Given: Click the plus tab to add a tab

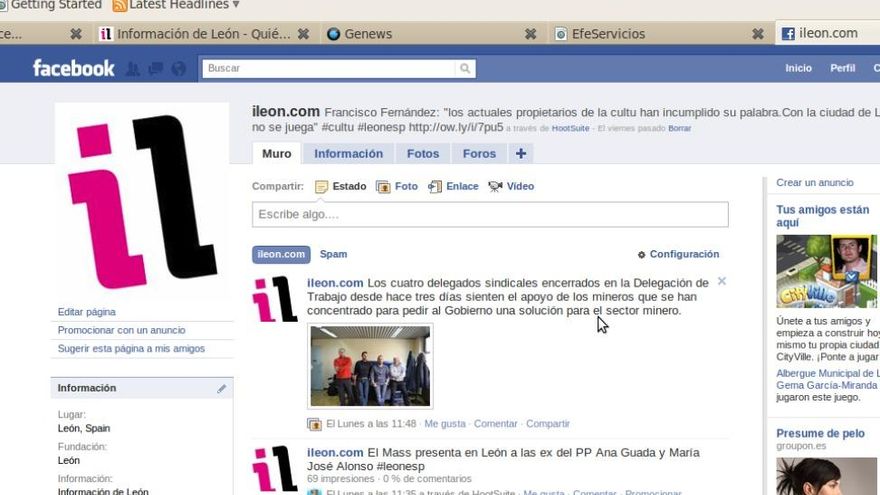Looking at the screenshot, I should (x=521, y=153).
